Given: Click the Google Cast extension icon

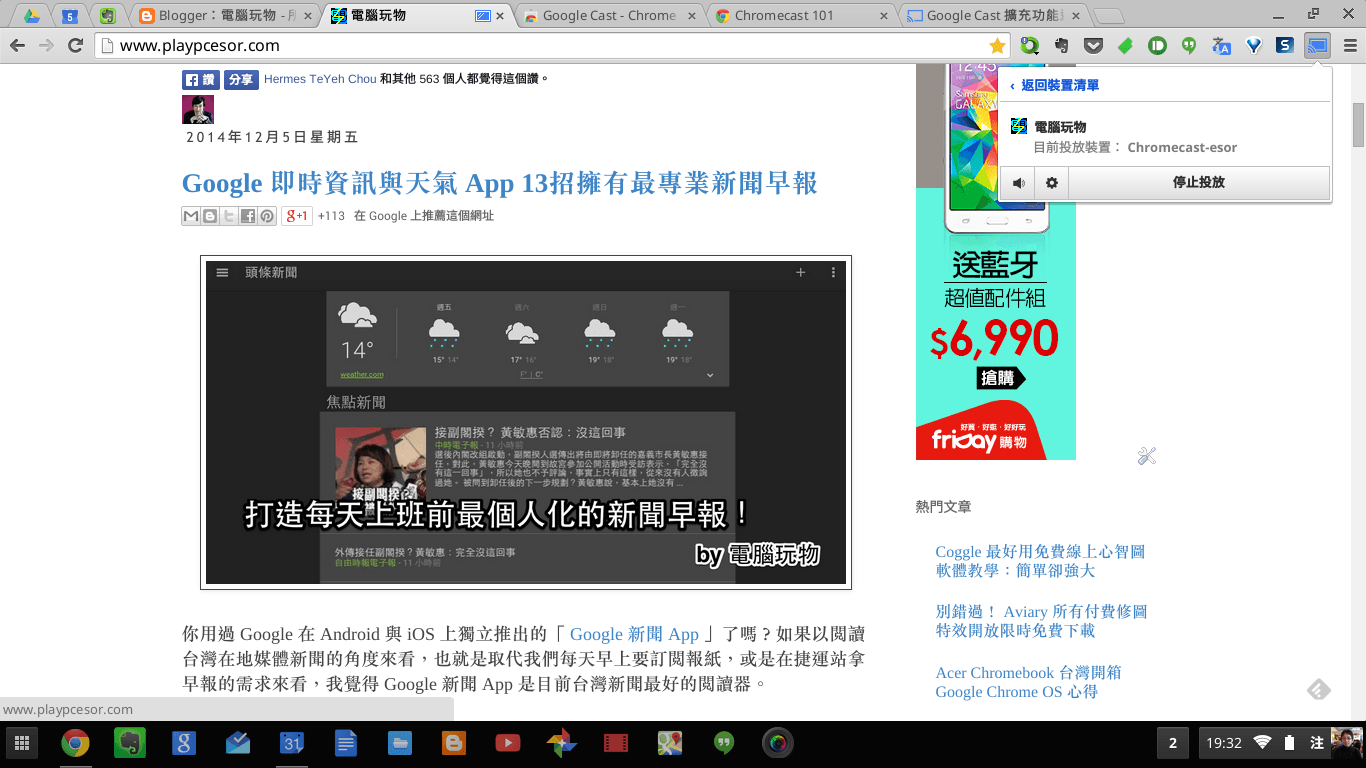Looking at the screenshot, I should click(x=1317, y=46).
